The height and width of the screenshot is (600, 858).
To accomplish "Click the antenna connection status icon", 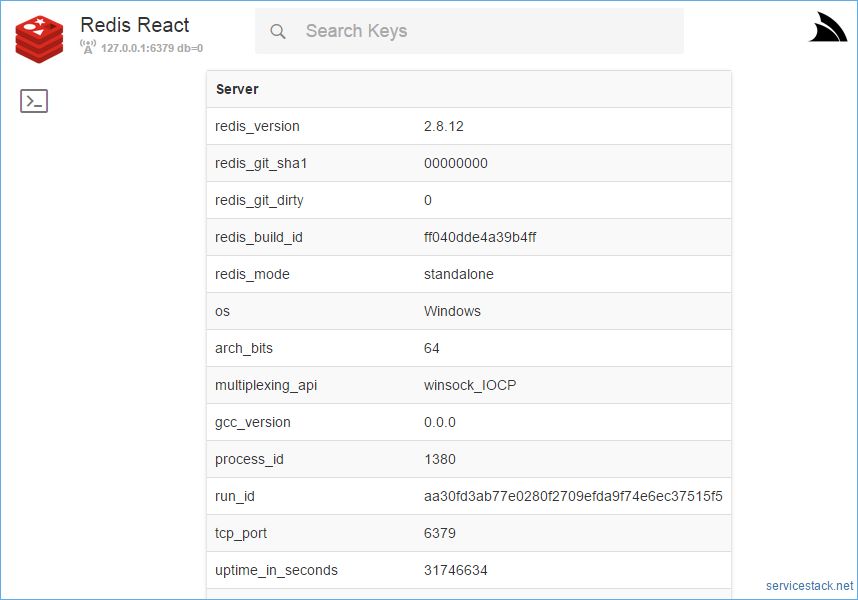I will (x=89, y=44).
